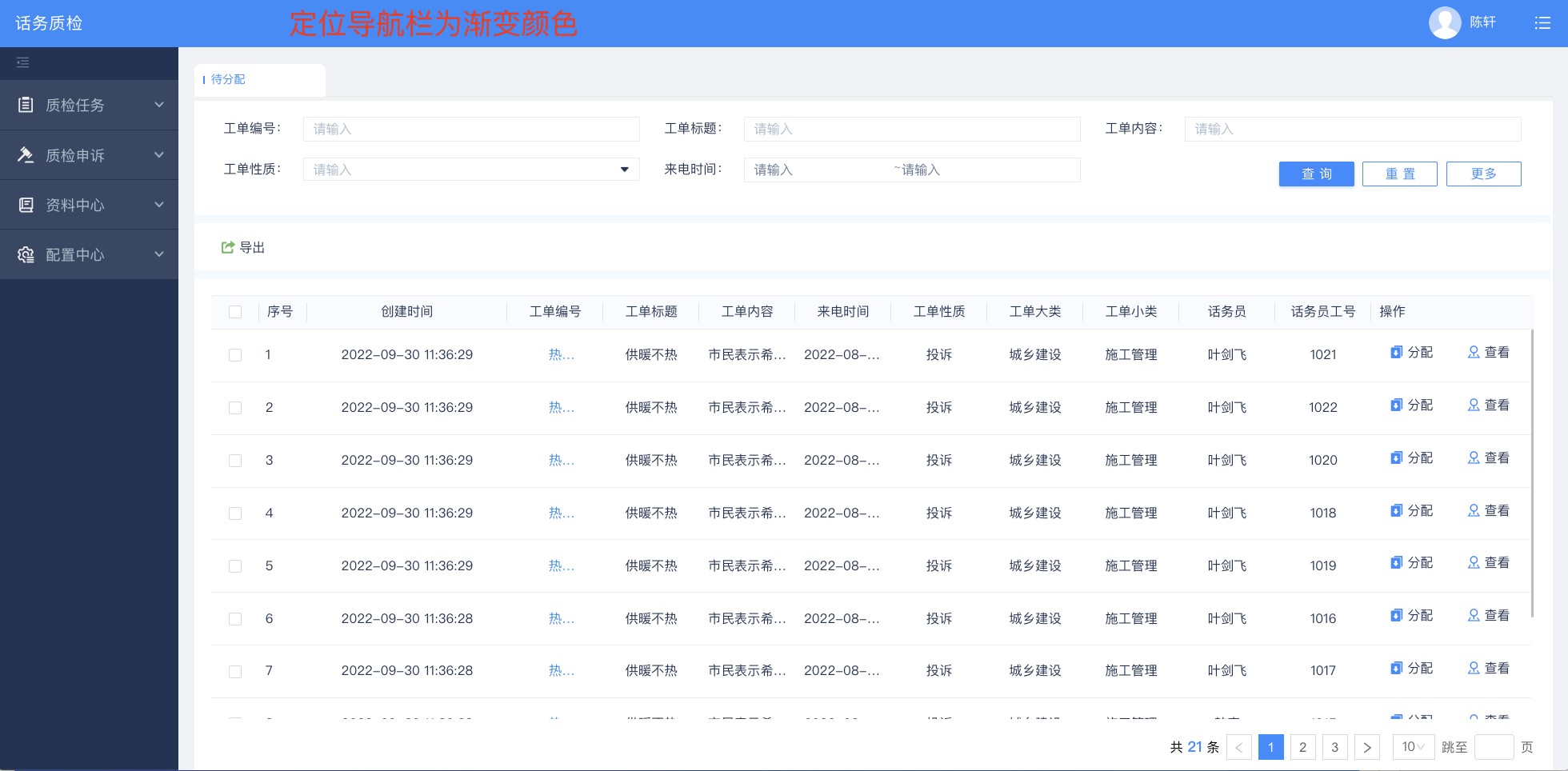Click the 重置 button
This screenshot has height=771, width=1568.
[x=1400, y=174]
